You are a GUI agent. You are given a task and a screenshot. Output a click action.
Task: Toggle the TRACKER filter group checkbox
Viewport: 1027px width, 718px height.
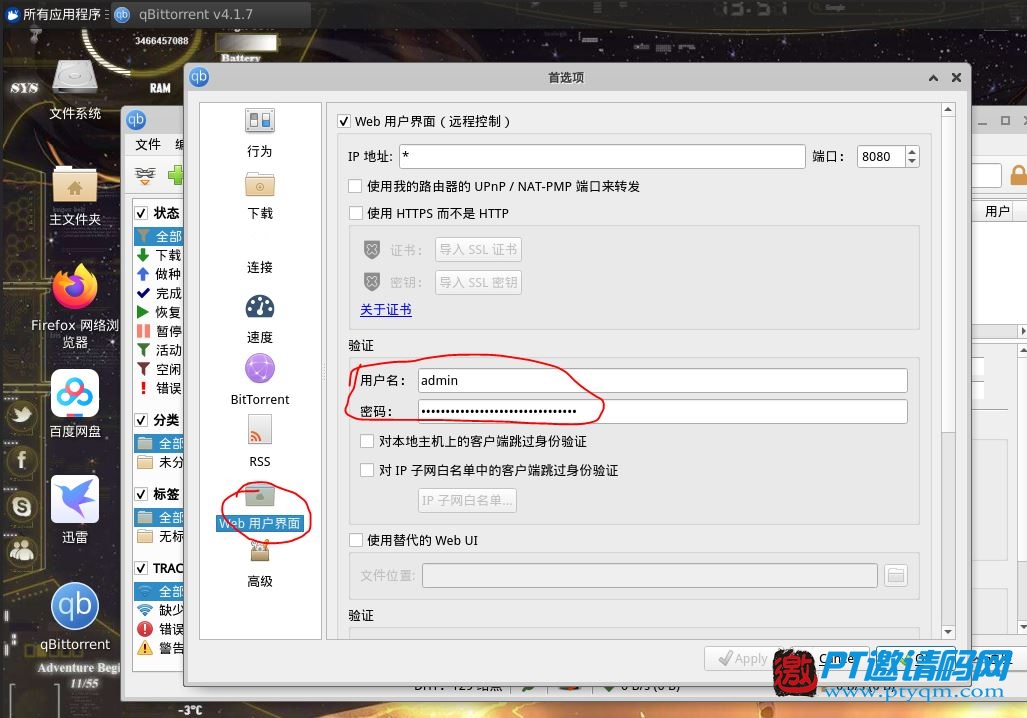141,568
